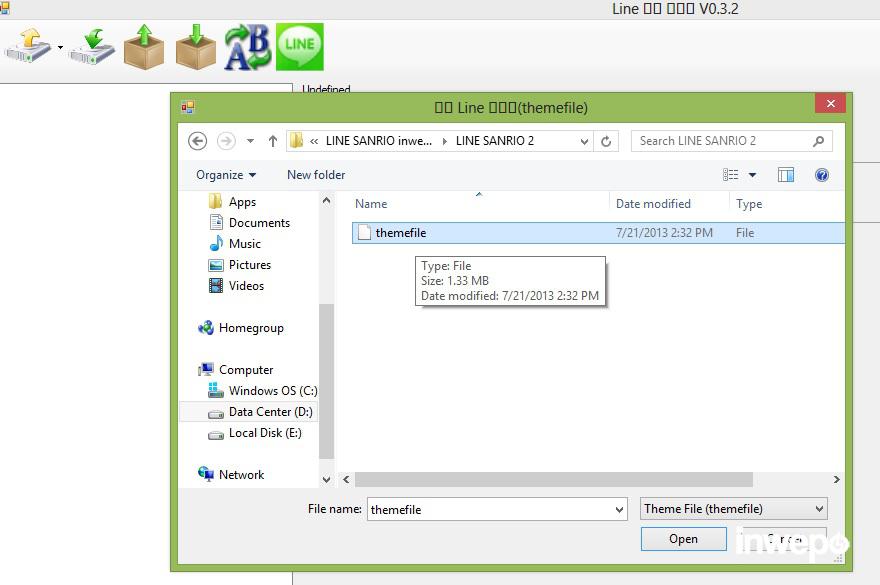The height and width of the screenshot is (585, 880).
Task: Select Videos in navigation pane
Action: (x=246, y=286)
